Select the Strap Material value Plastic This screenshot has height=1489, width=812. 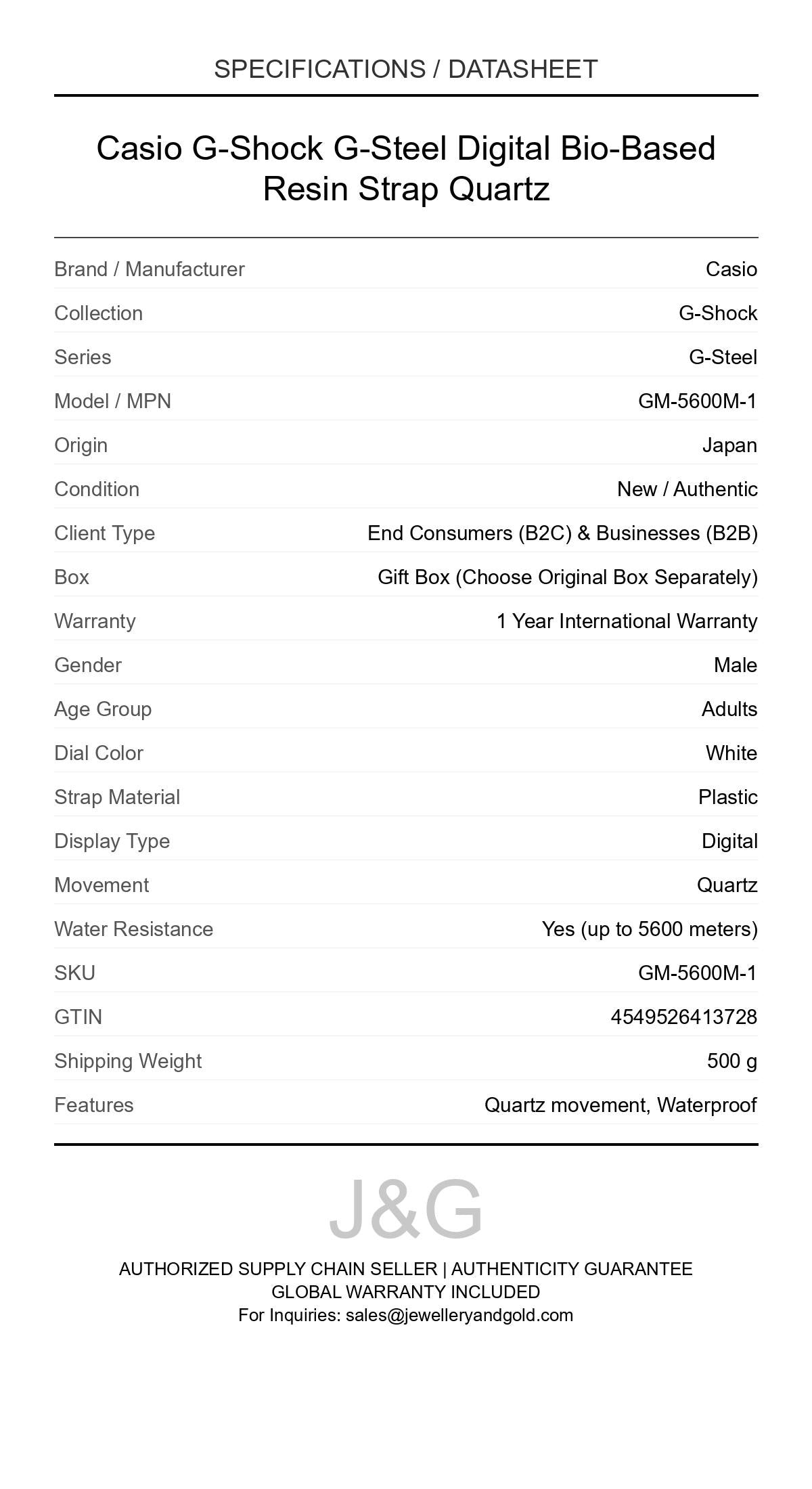(727, 797)
